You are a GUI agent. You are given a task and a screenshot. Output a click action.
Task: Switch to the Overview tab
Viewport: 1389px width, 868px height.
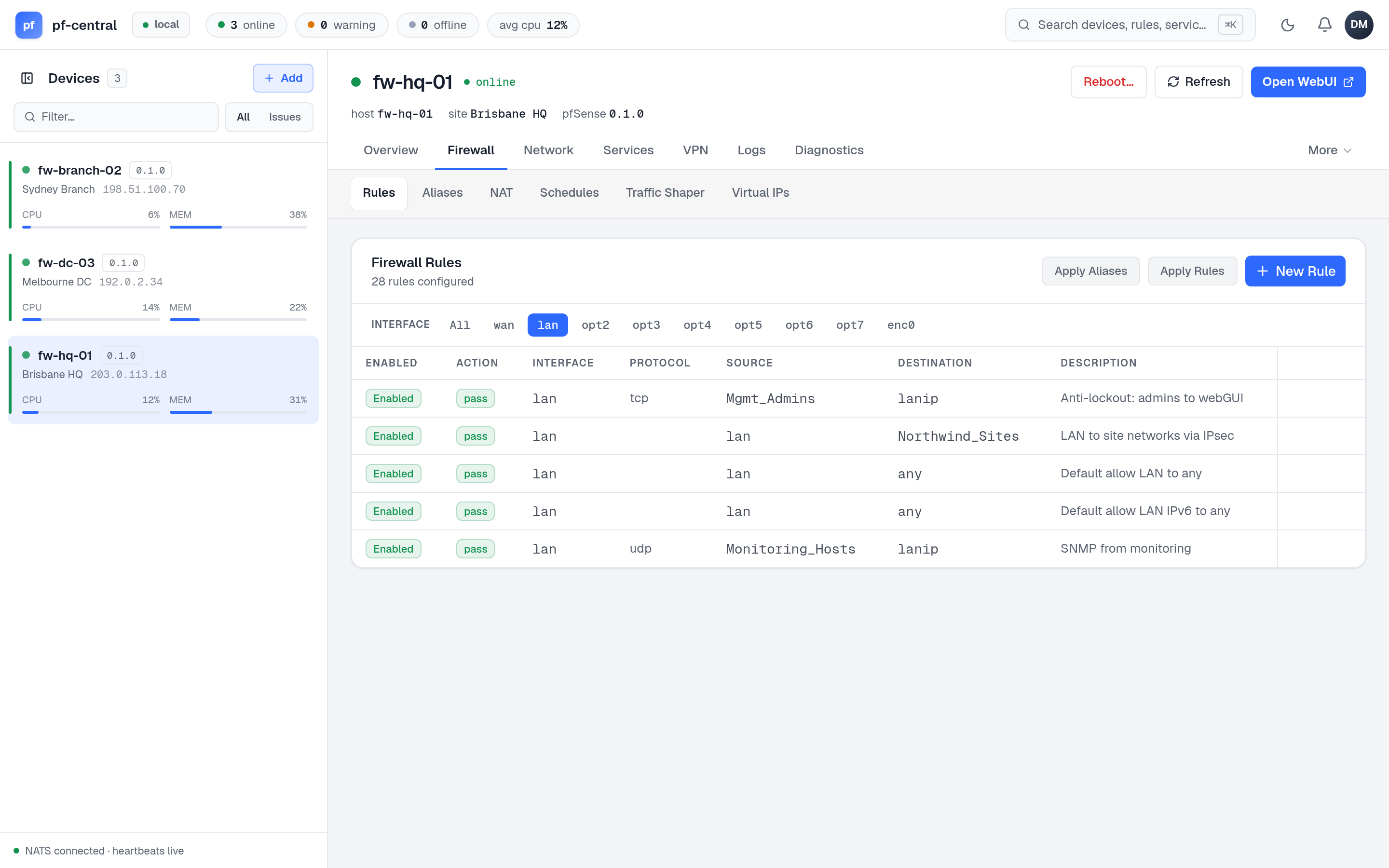[390, 150]
